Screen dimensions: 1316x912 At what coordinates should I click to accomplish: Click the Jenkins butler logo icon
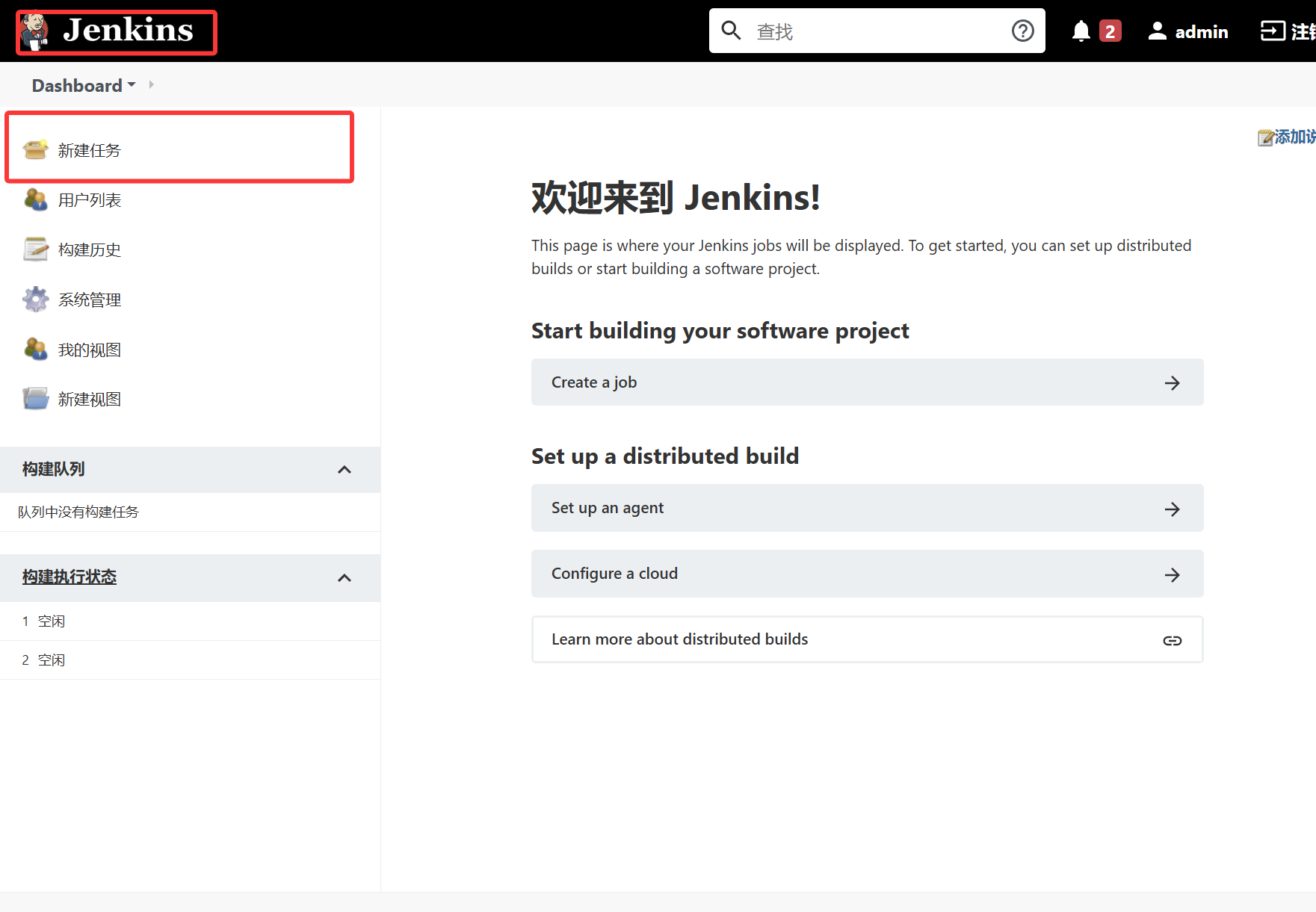tap(34, 31)
